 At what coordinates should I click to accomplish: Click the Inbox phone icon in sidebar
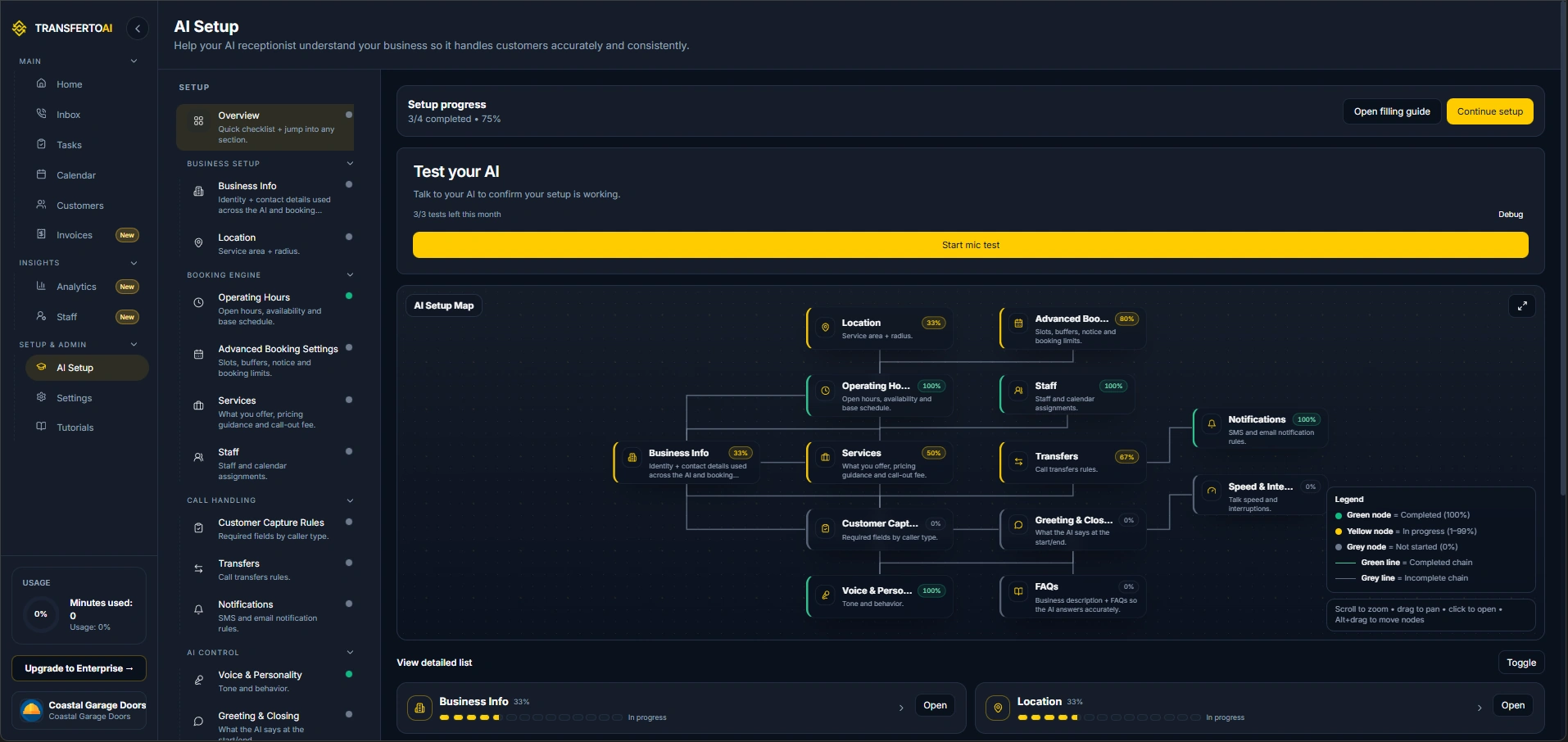click(x=42, y=114)
